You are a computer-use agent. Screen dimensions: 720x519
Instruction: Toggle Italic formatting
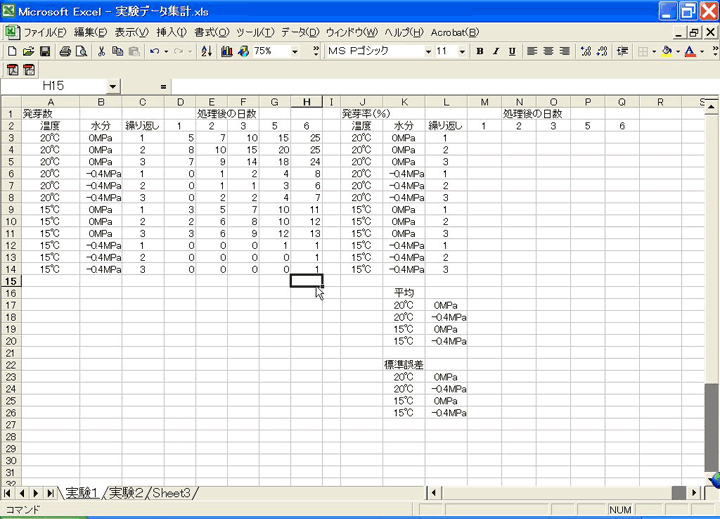[x=496, y=51]
